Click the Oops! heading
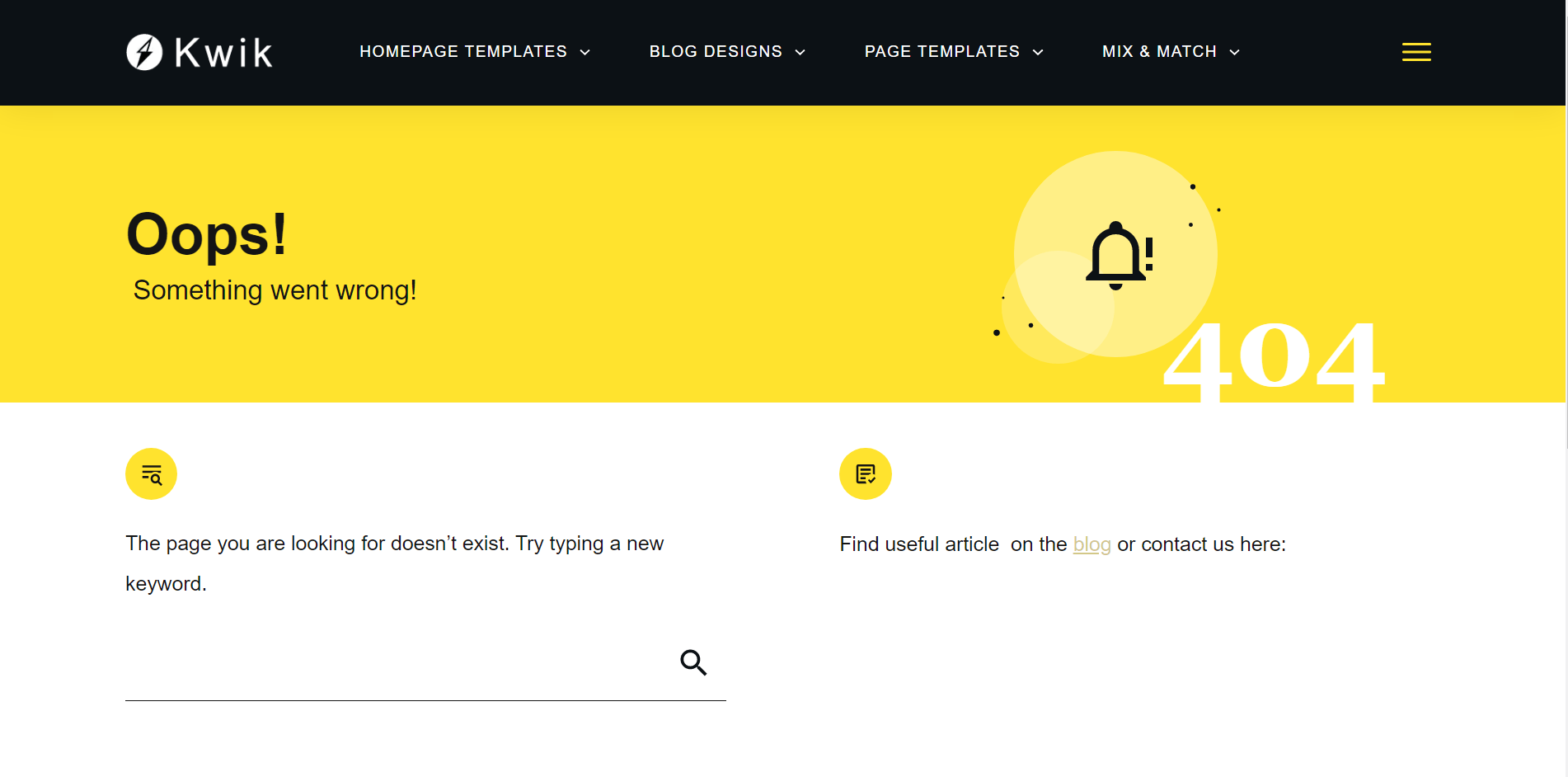 point(207,235)
